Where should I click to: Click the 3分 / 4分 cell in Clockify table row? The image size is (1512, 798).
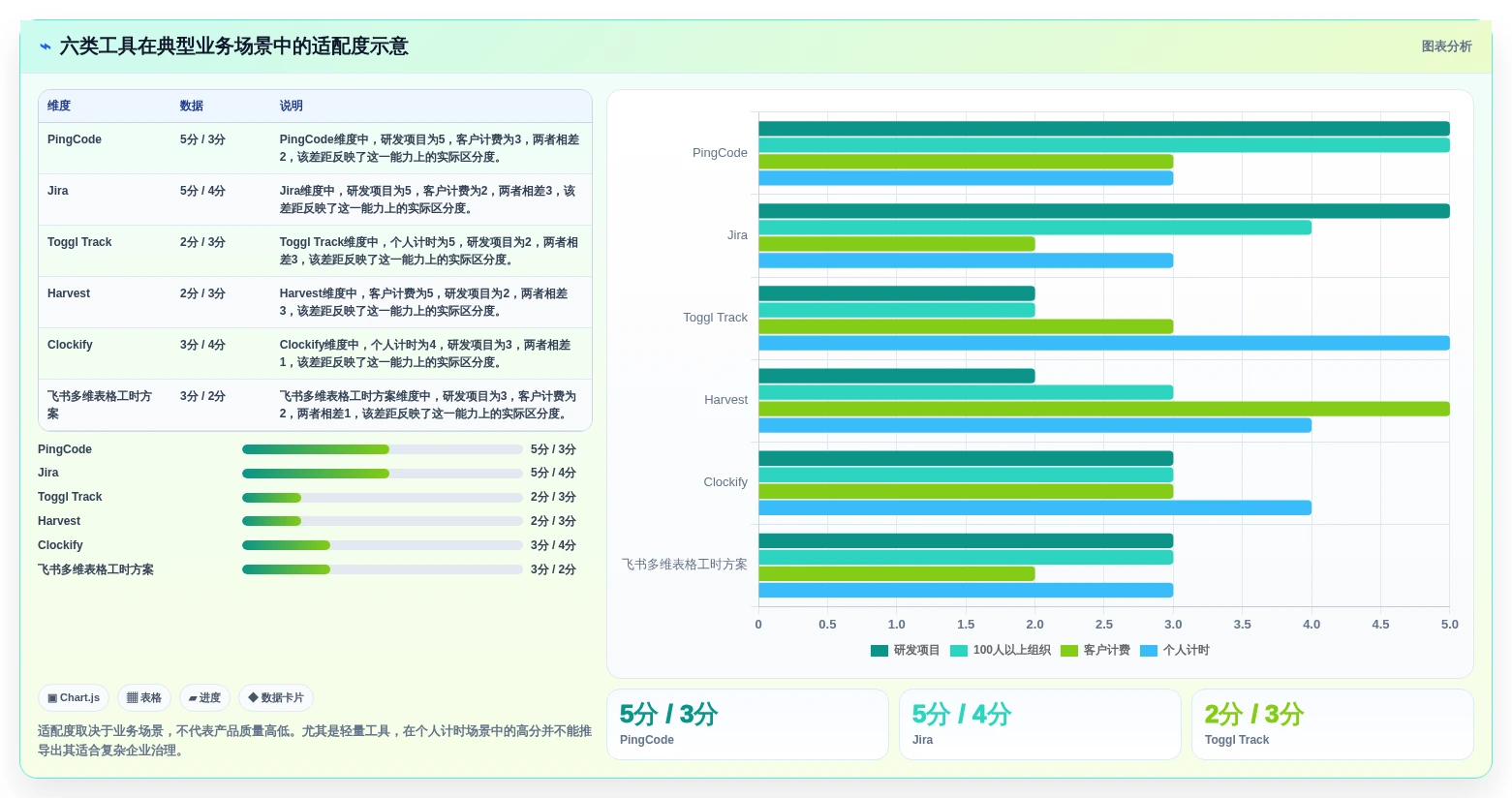tap(202, 345)
